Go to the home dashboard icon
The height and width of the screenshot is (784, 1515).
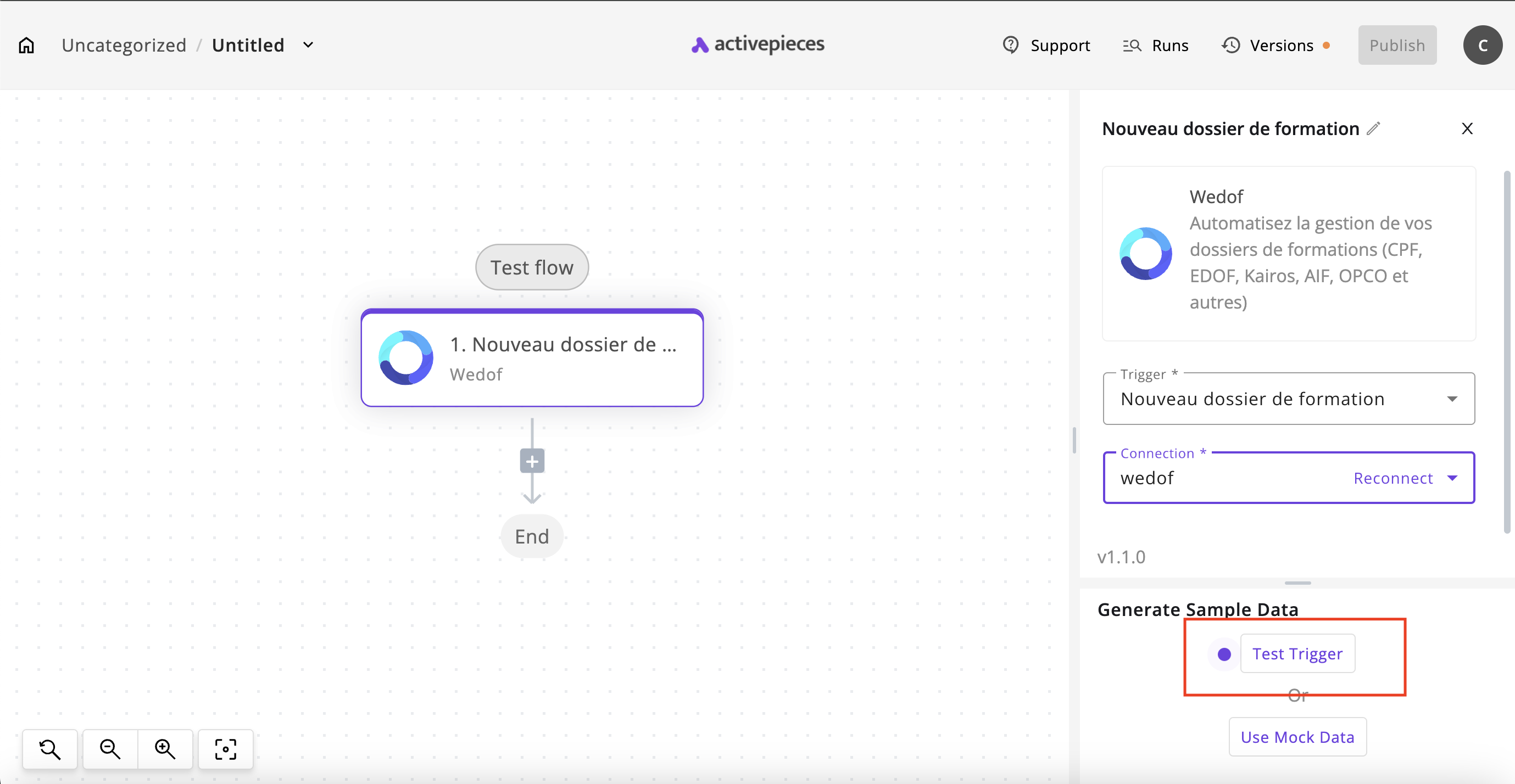[x=26, y=45]
